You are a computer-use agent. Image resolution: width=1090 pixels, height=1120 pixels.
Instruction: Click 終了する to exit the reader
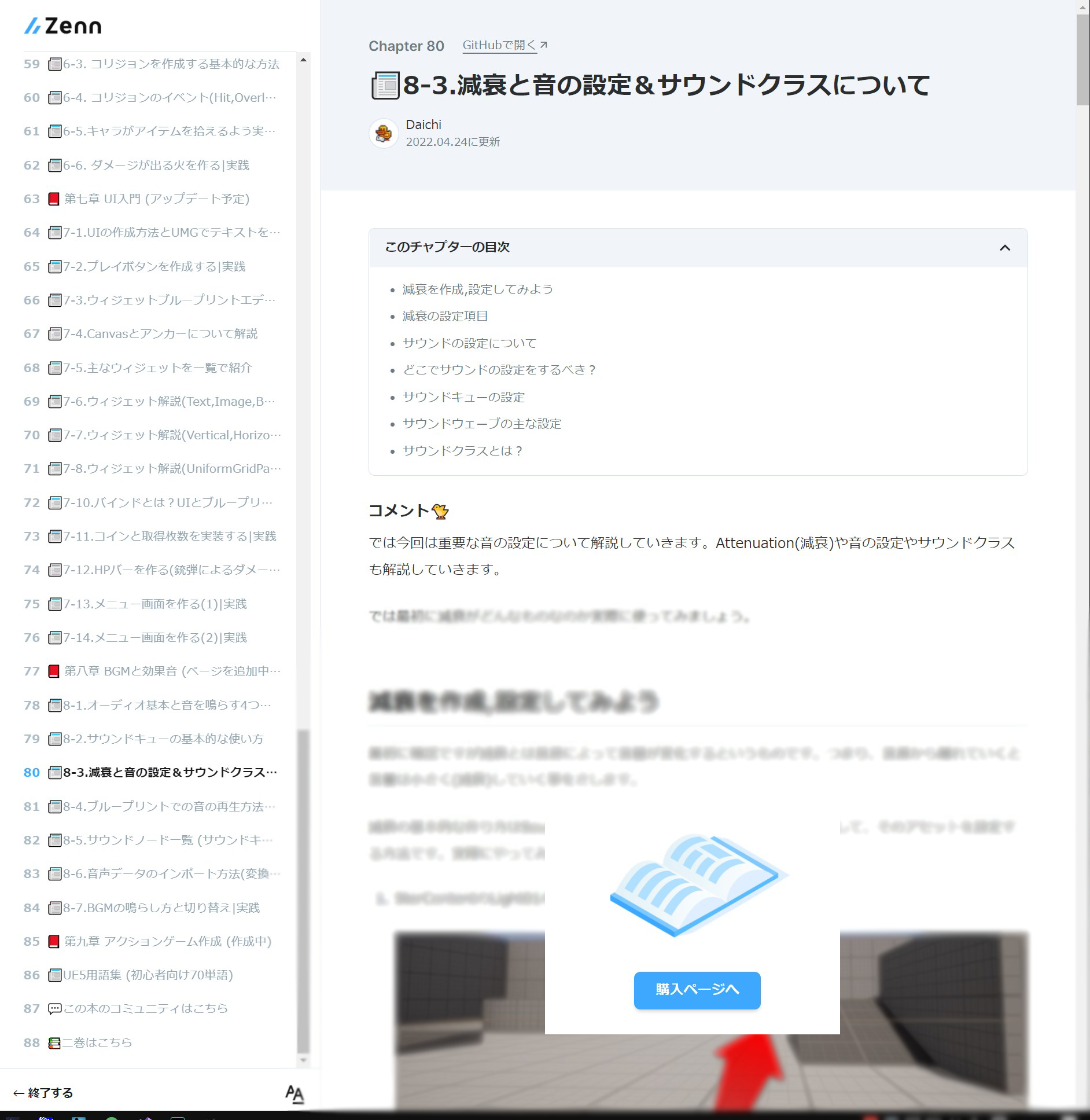43,1093
